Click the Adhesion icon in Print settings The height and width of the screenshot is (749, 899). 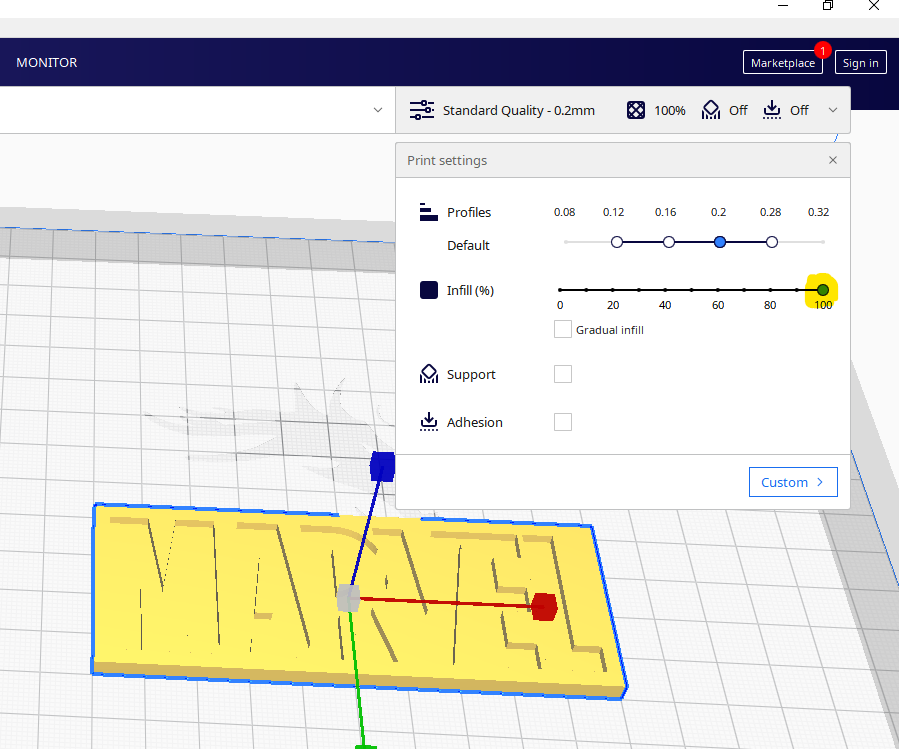click(x=428, y=422)
